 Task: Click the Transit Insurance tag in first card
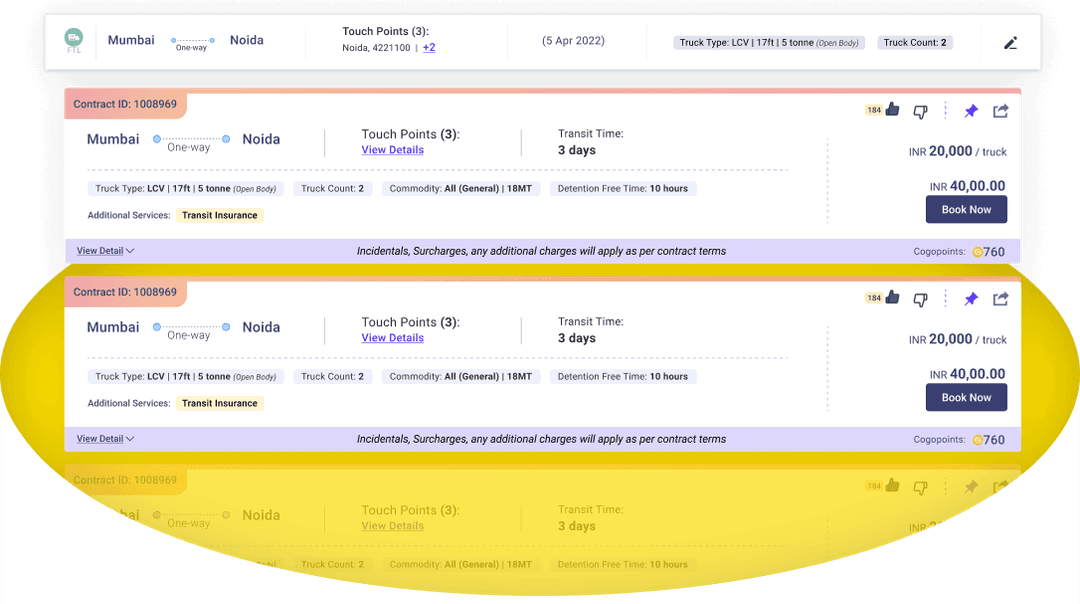220,215
